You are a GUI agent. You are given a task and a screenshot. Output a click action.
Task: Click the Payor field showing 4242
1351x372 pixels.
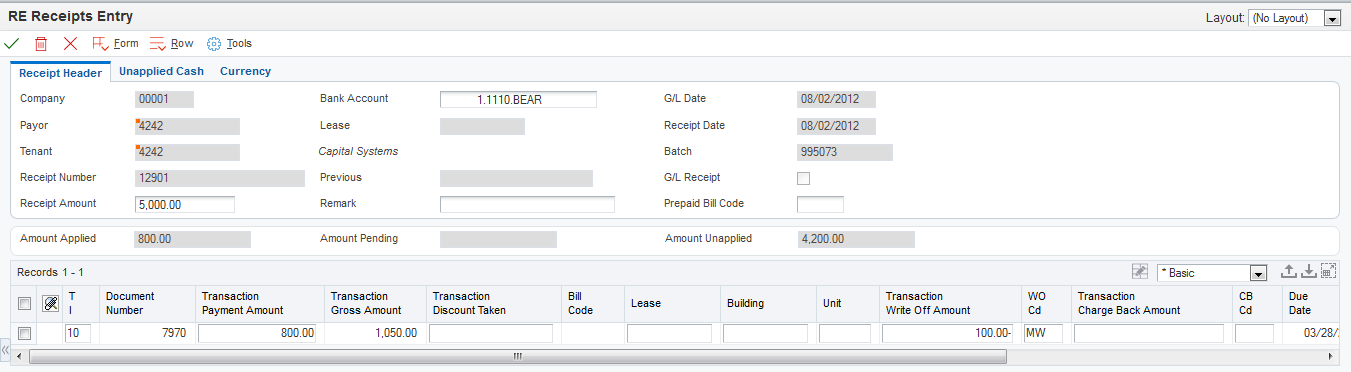point(187,126)
